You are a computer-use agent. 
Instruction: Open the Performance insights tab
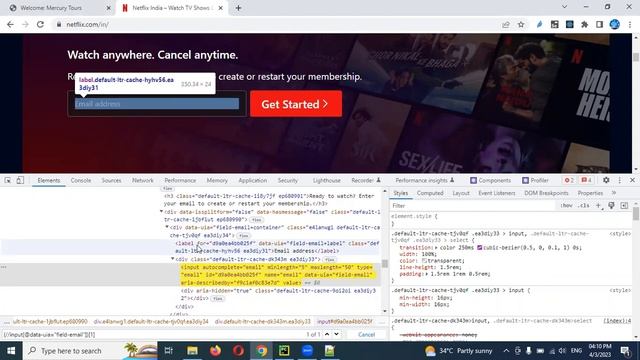point(424,180)
